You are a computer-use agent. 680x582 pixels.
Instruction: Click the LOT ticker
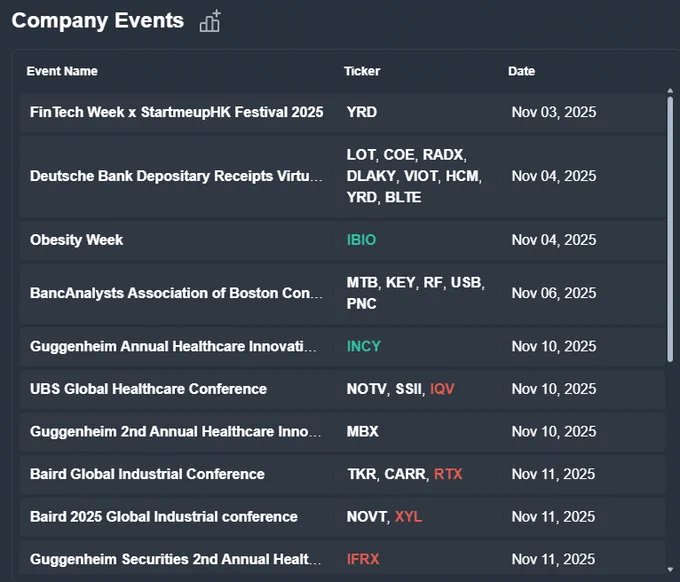click(361, 155)
